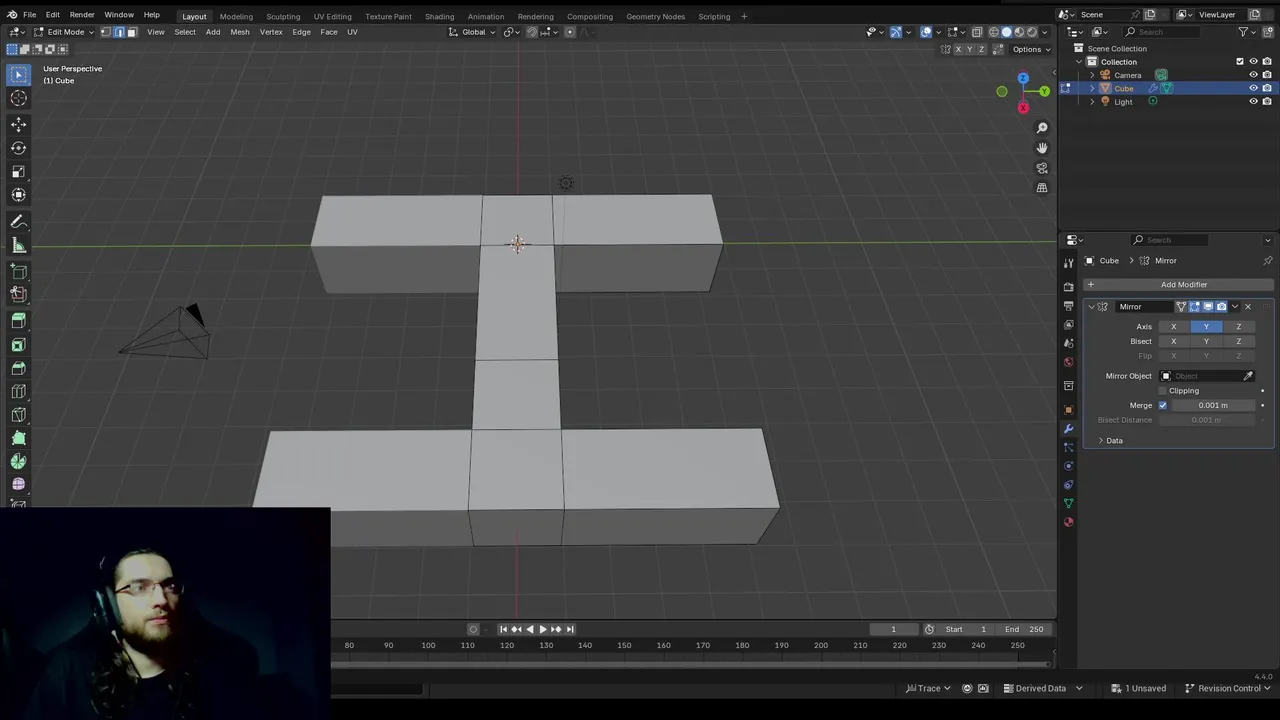Viewport: 1280px width, 720px height.
Task: Select the Select Box tool
Action: [18, 74]
